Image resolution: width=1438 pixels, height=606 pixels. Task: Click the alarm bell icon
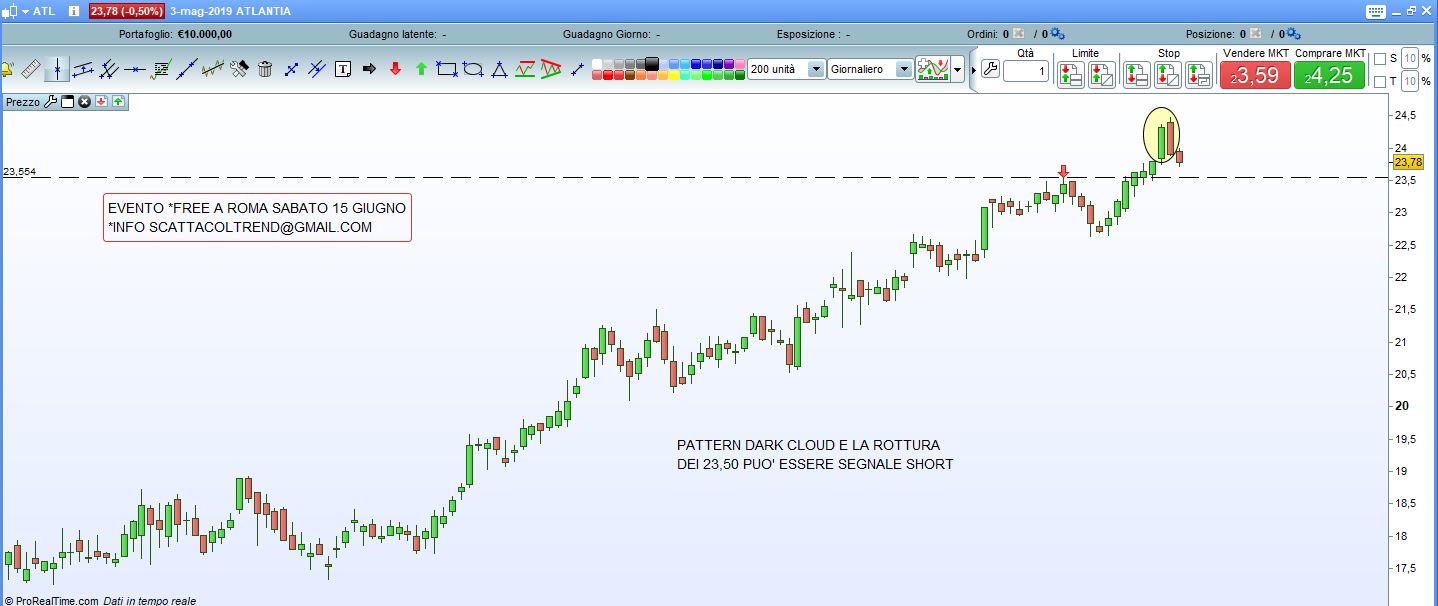[7, 69]
